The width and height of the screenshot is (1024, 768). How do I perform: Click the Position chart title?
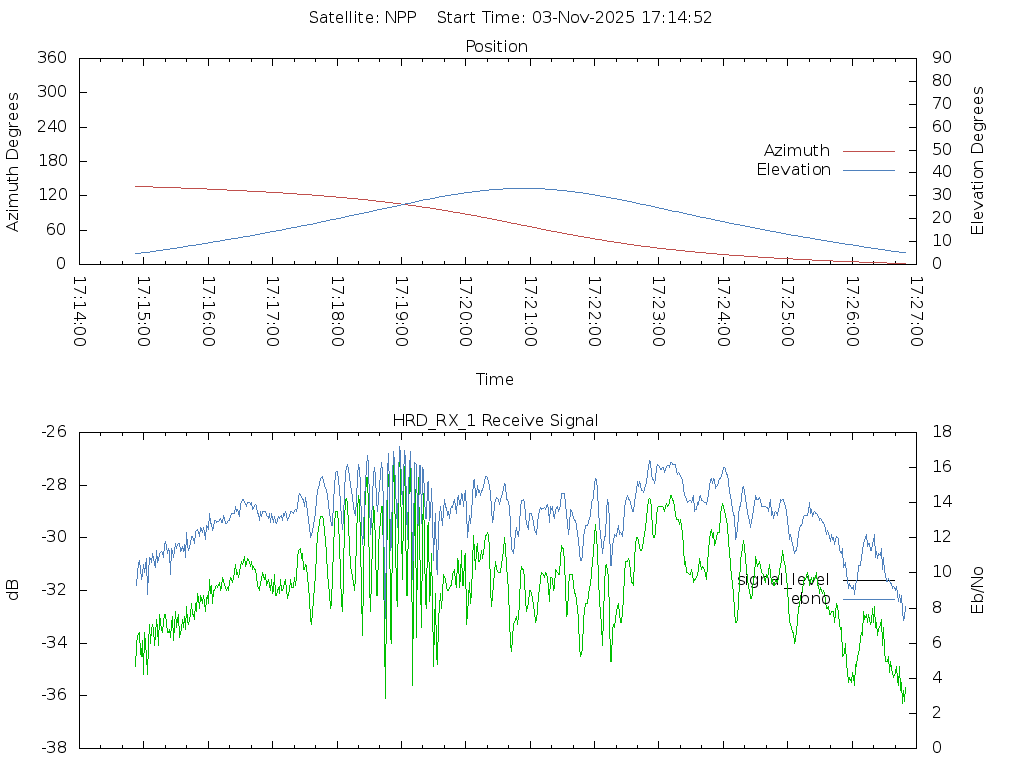click(x=496, y=47)
